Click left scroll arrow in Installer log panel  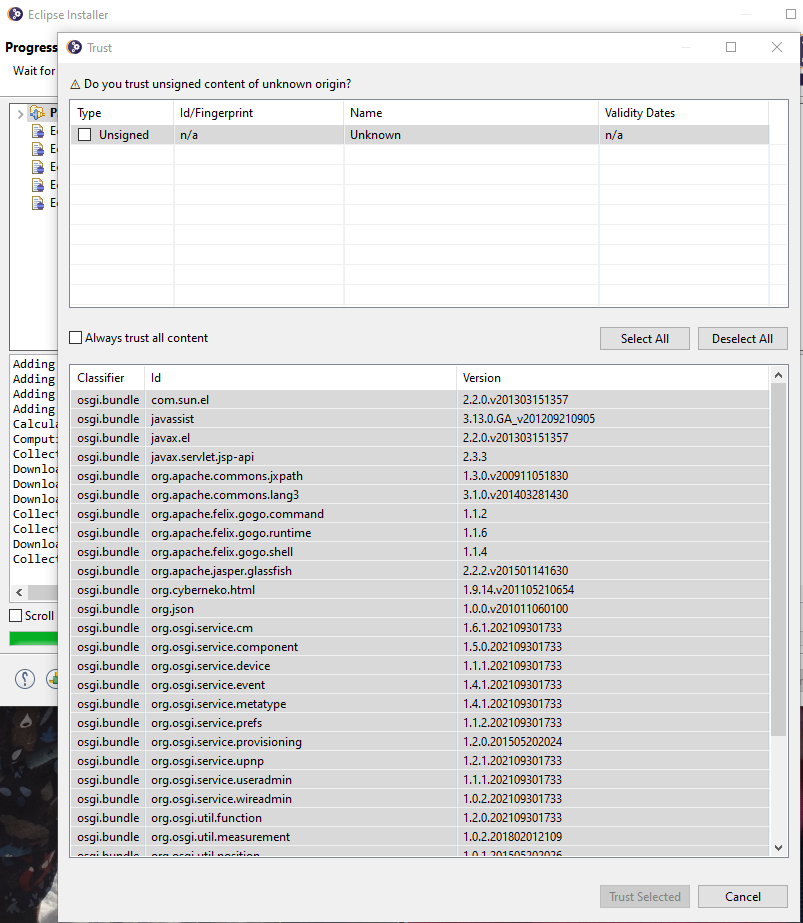(x=19, y=592)
